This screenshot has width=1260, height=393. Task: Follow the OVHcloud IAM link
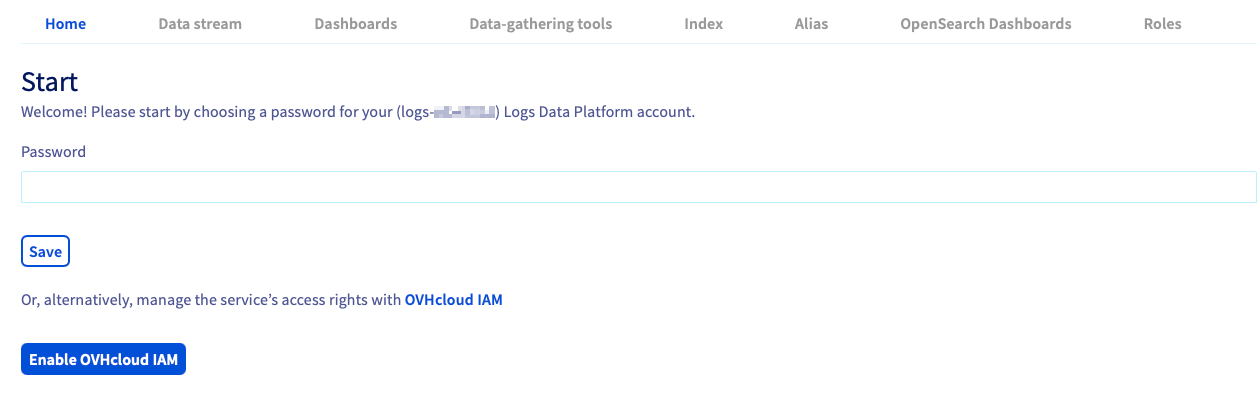pos(453,299)
